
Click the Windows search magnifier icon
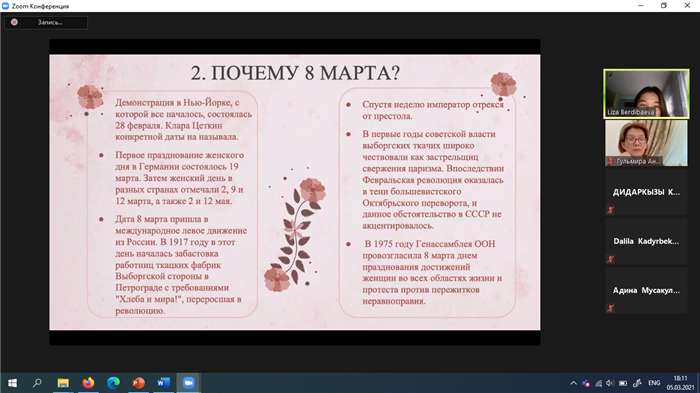pos(38,383)
